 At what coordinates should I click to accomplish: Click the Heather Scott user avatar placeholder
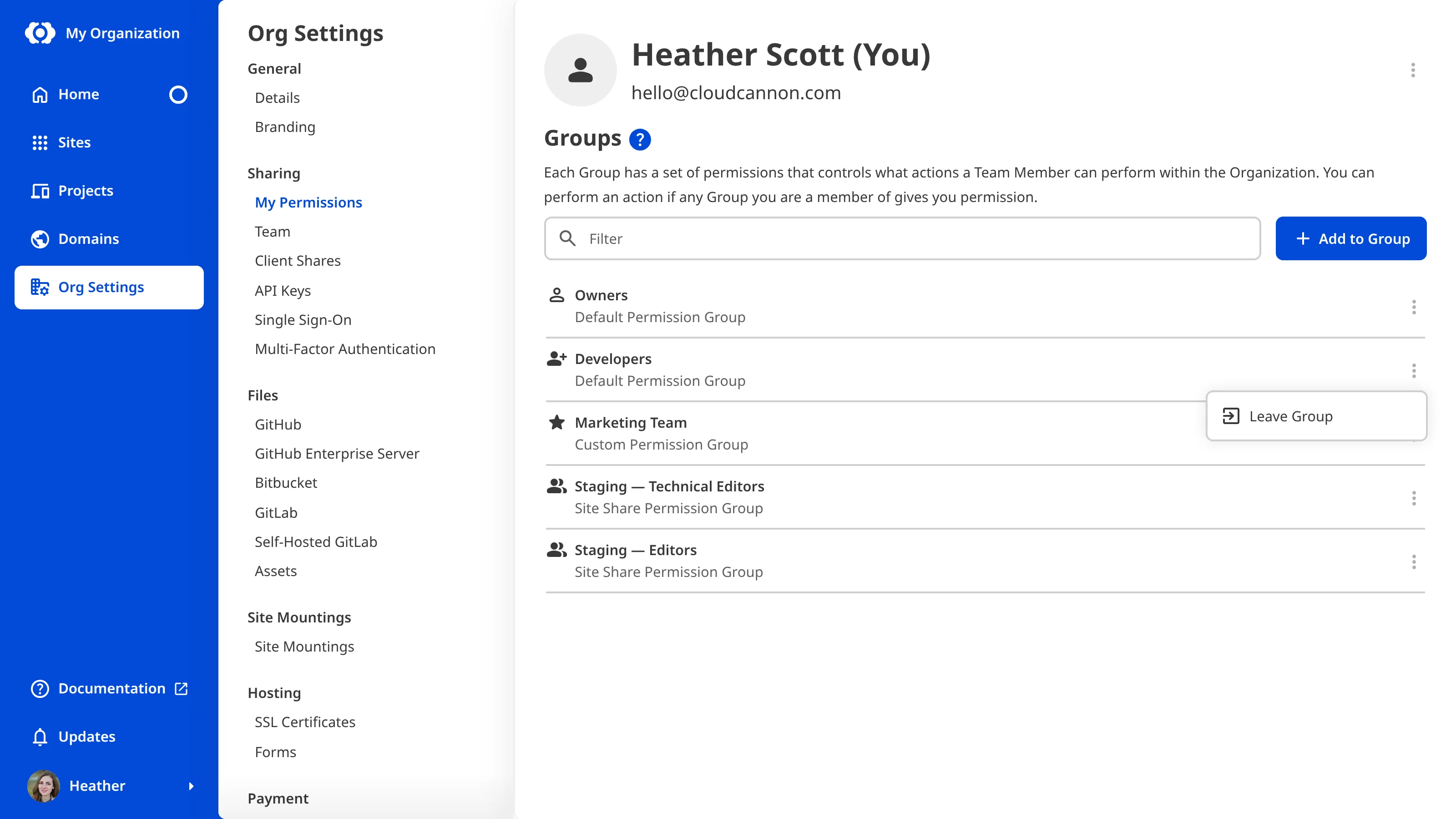[x=580, y=70]
